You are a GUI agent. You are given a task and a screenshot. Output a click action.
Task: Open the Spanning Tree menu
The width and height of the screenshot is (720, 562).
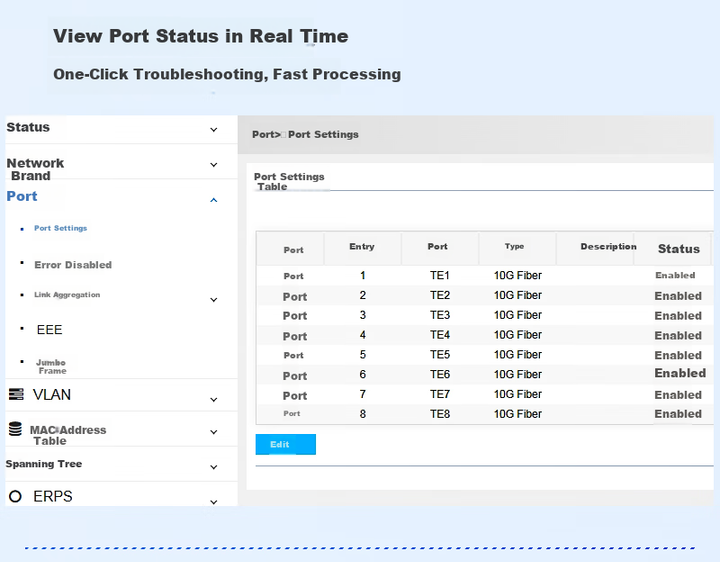(44, 464)
